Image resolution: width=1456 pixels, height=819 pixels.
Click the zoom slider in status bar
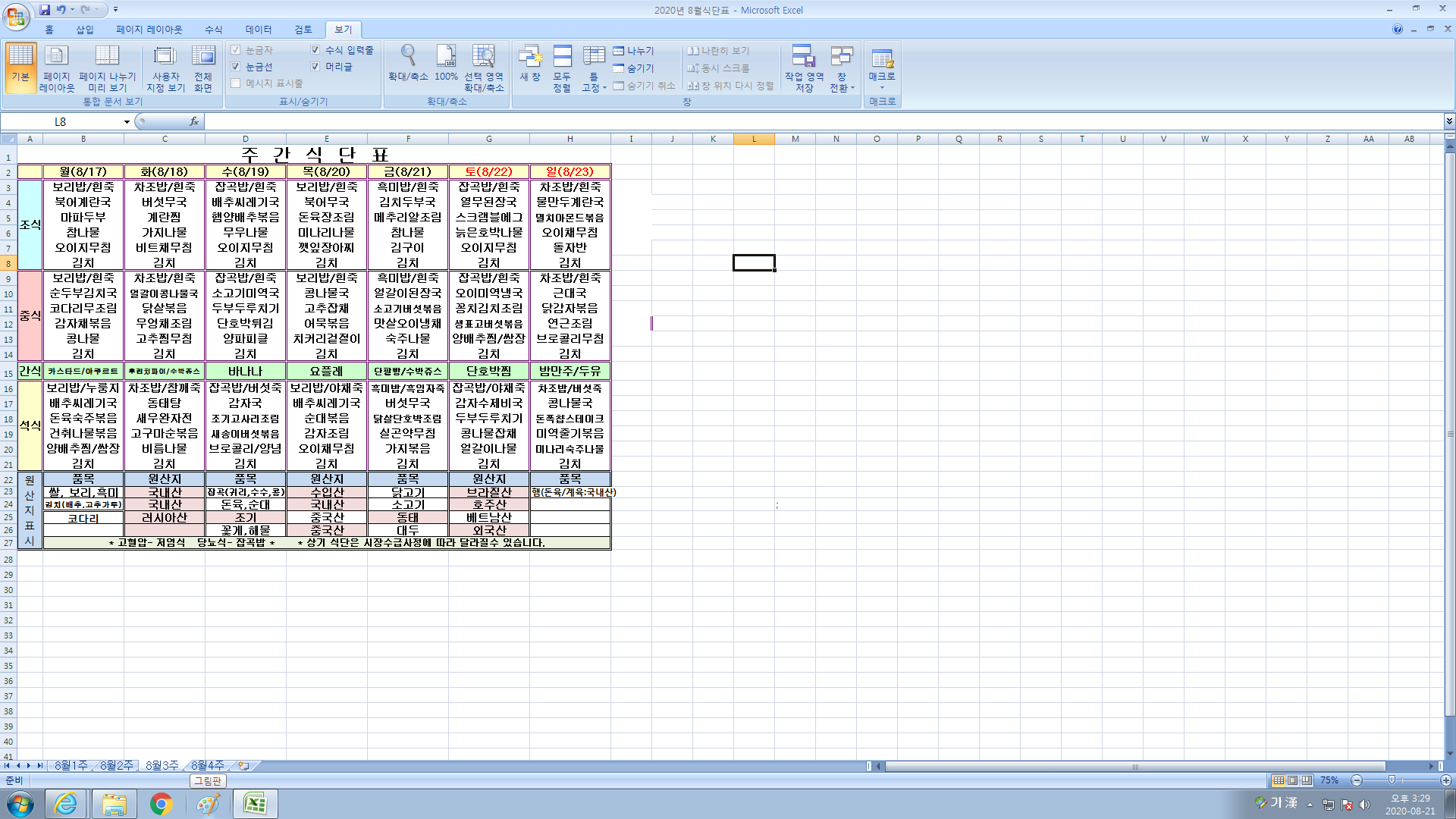[1392, 780]
